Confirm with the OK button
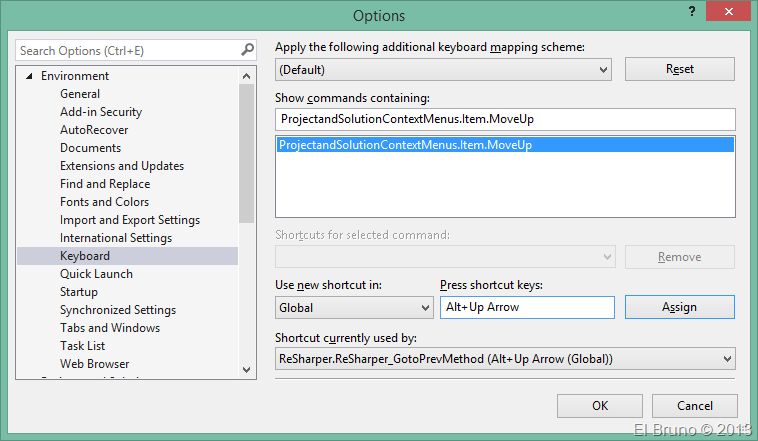The width and height of the screenshot is (758, 441). point(600,406)
